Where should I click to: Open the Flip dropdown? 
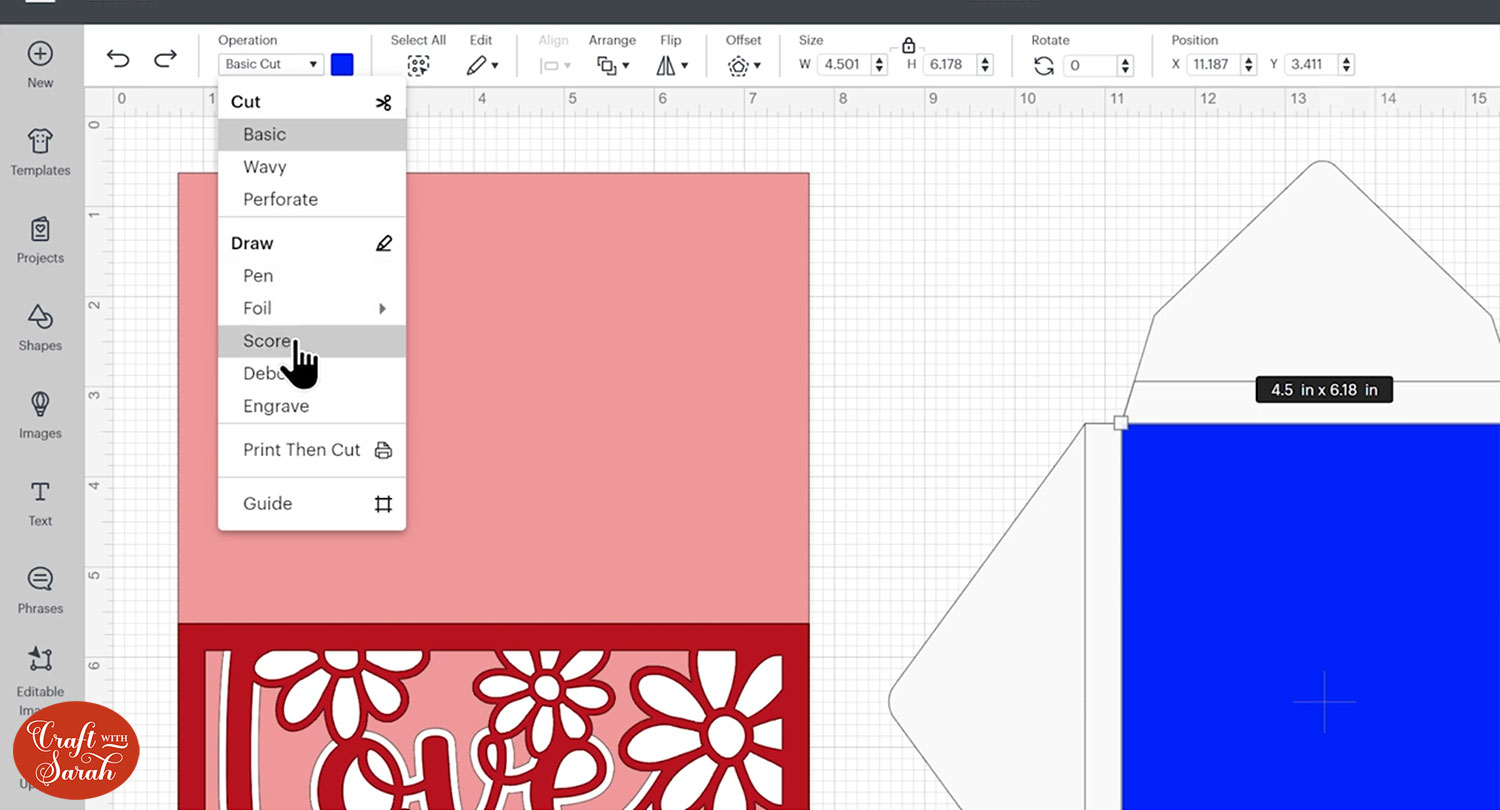pyautogui.click(x=672, y=66)
